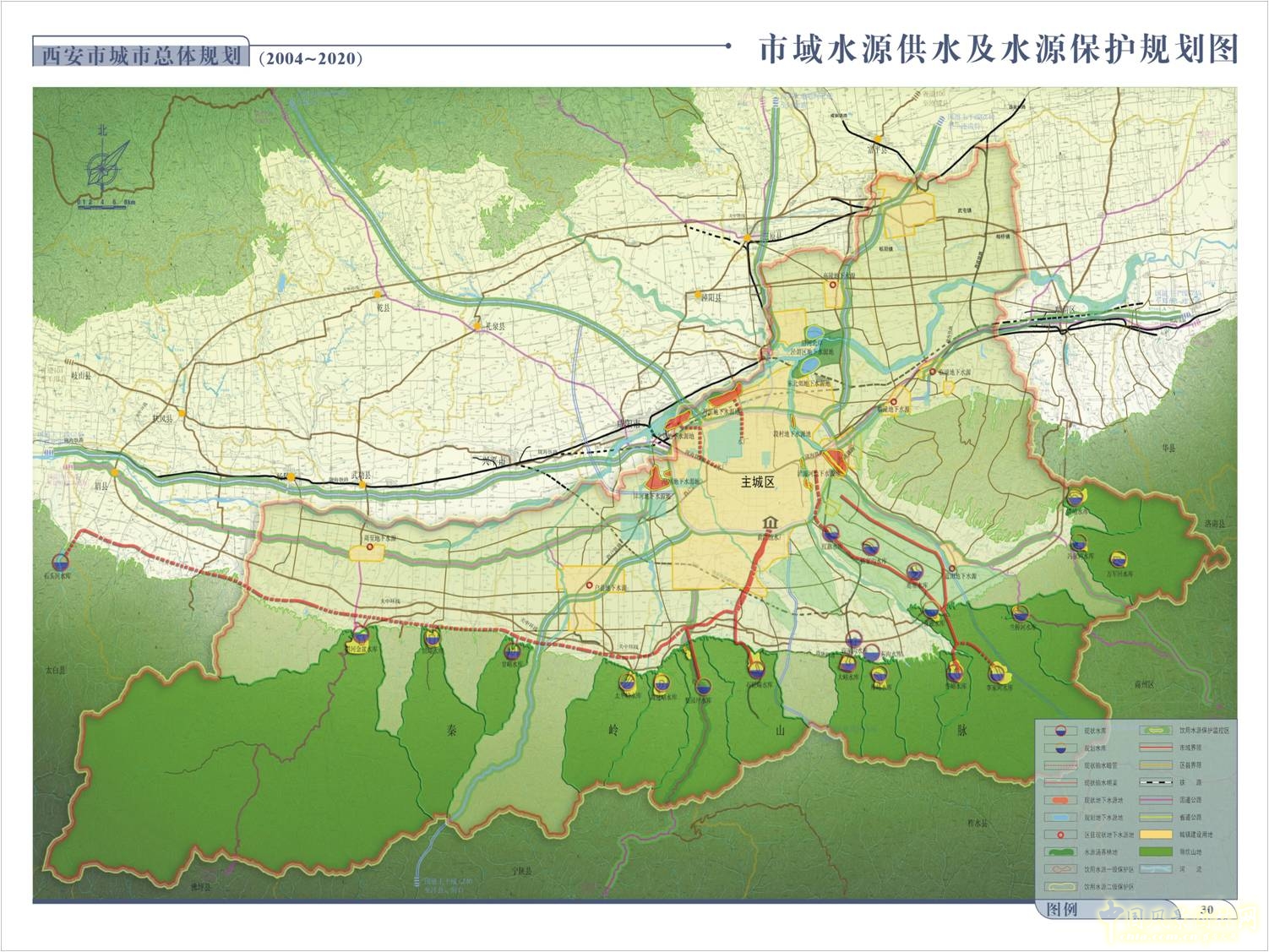
Task: Click the orange 扶风县 town marker
Action: point(183,415)
